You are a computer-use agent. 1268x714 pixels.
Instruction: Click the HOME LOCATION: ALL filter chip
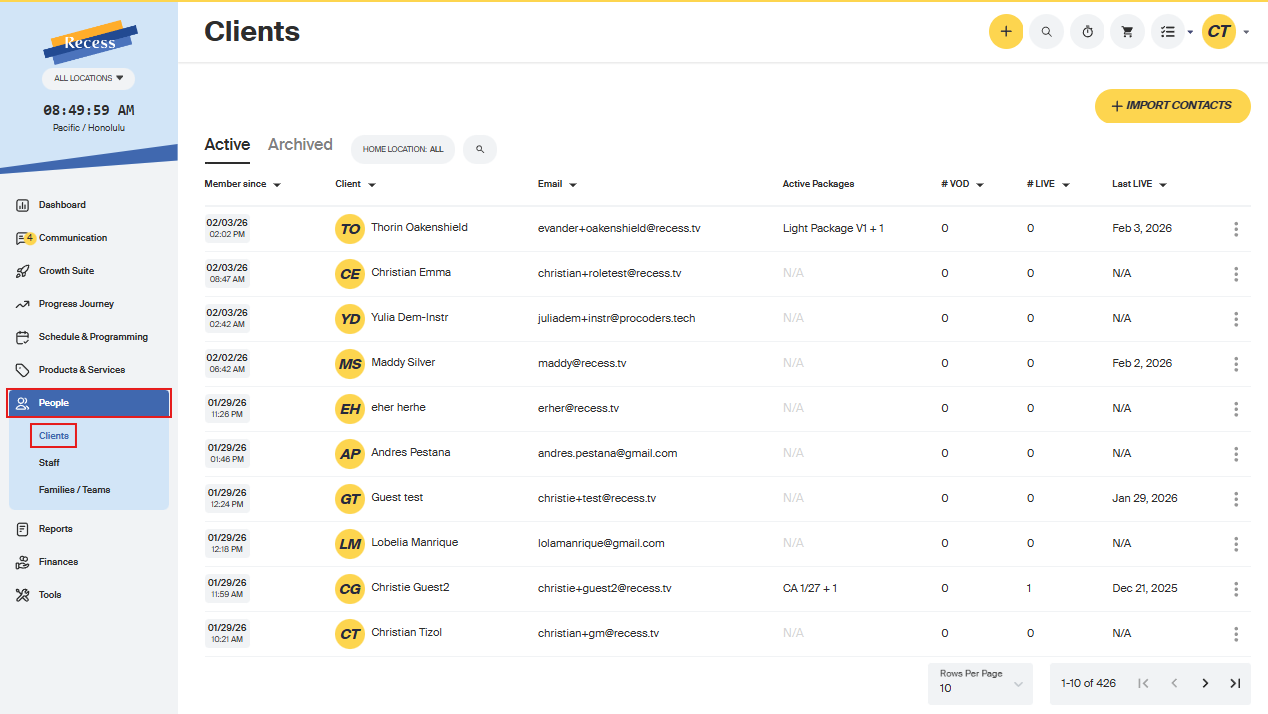(403, 149)
